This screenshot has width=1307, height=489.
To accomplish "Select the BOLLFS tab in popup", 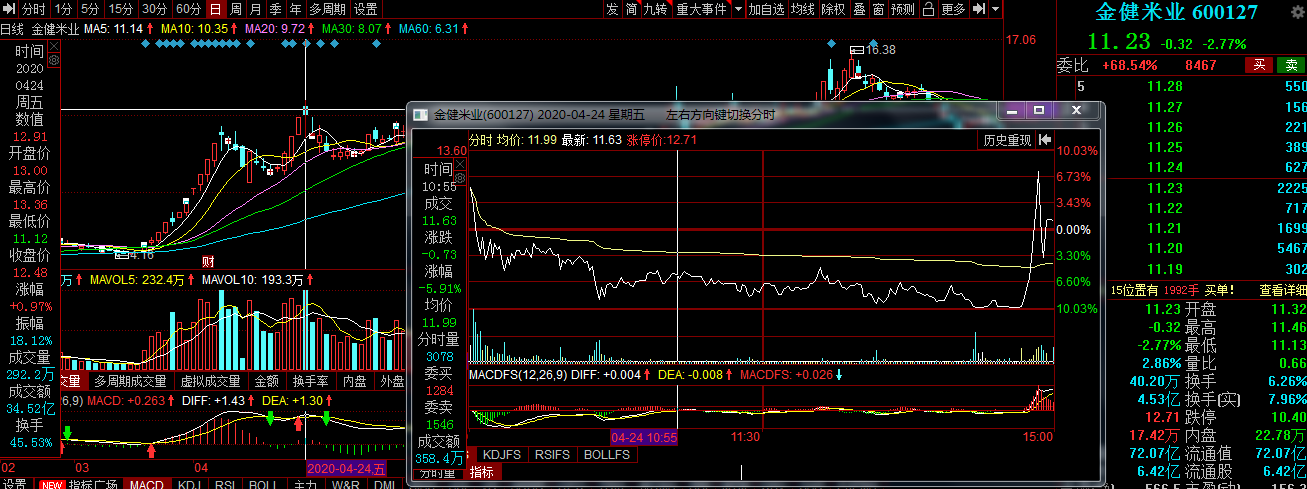I will 607,454.
